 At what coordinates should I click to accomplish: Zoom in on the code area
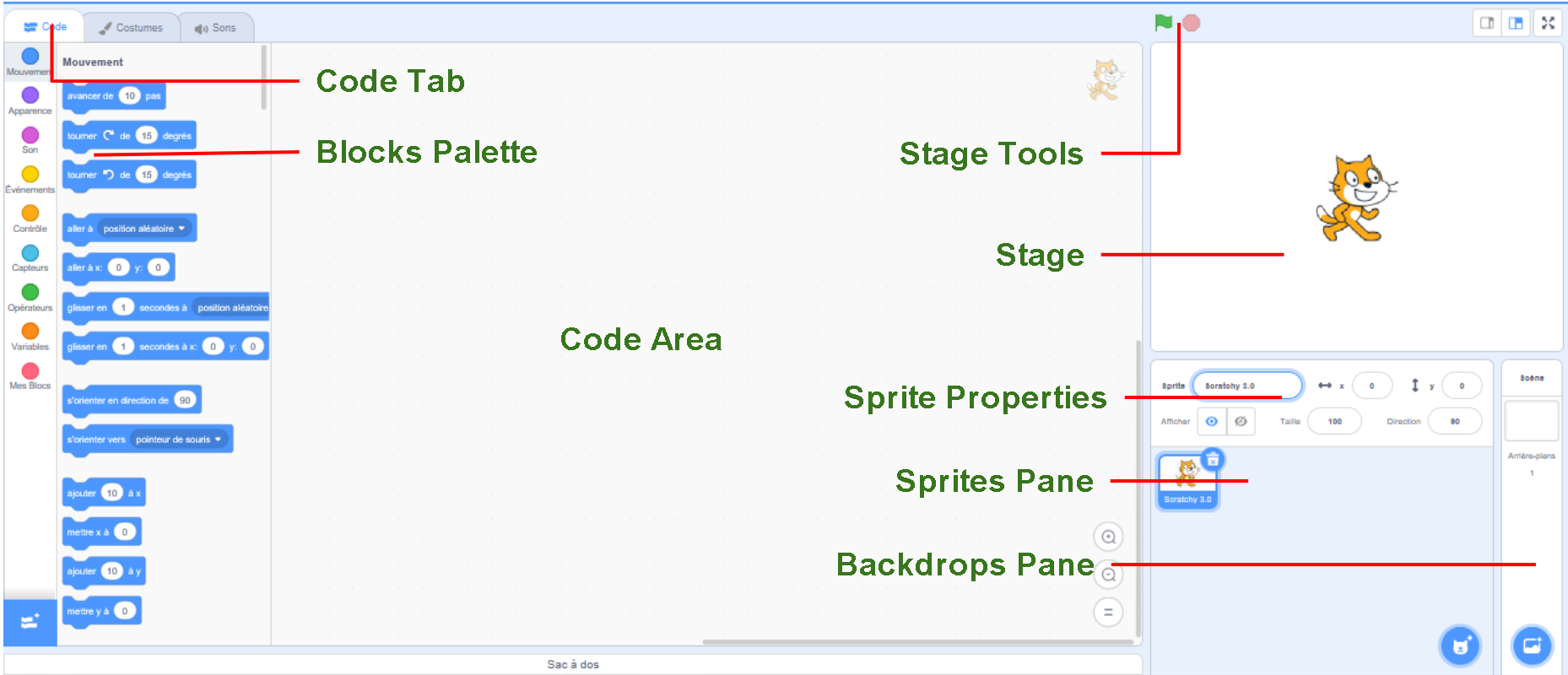pyautogui.click(x=1108, y=537)
